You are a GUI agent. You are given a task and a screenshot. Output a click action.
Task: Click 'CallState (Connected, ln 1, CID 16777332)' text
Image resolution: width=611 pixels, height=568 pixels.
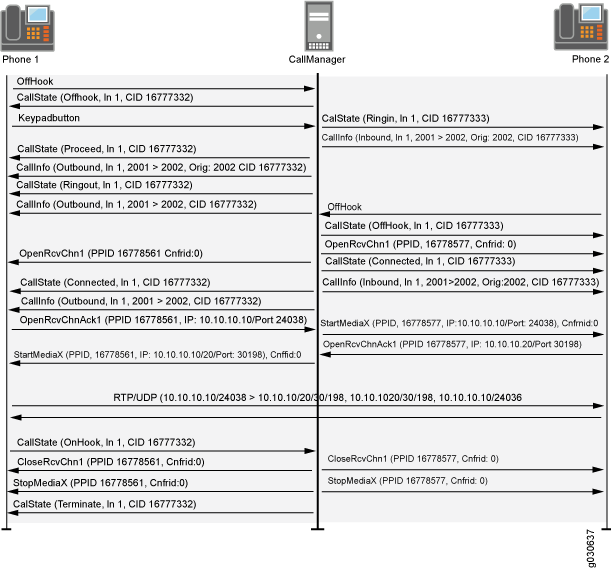click(x=115, y=282)
